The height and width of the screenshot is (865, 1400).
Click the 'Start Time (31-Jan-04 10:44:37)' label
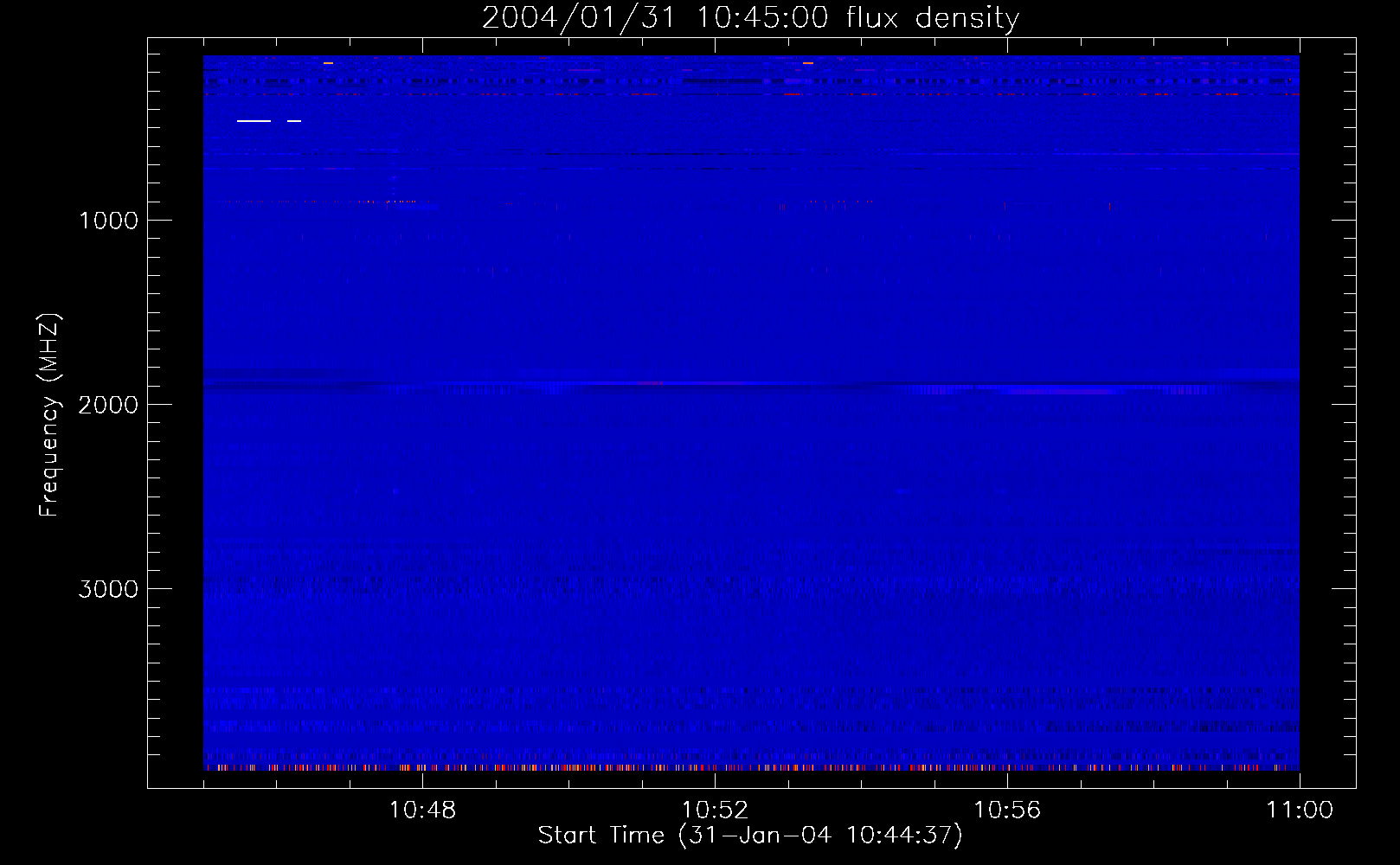(x=750, y=836)
